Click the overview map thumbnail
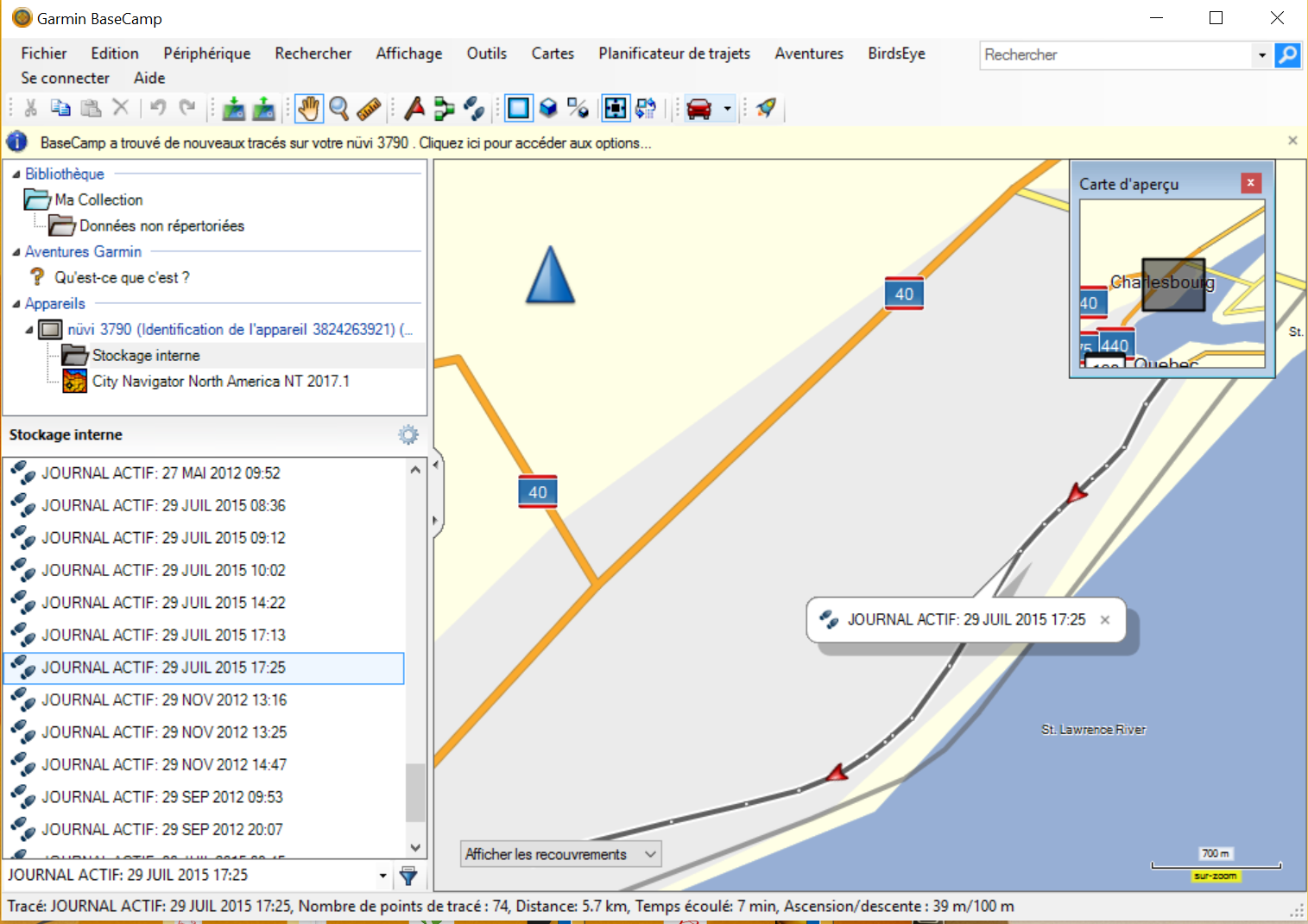This screenshot has height=924, width=1308. (x=1172, y=283)
